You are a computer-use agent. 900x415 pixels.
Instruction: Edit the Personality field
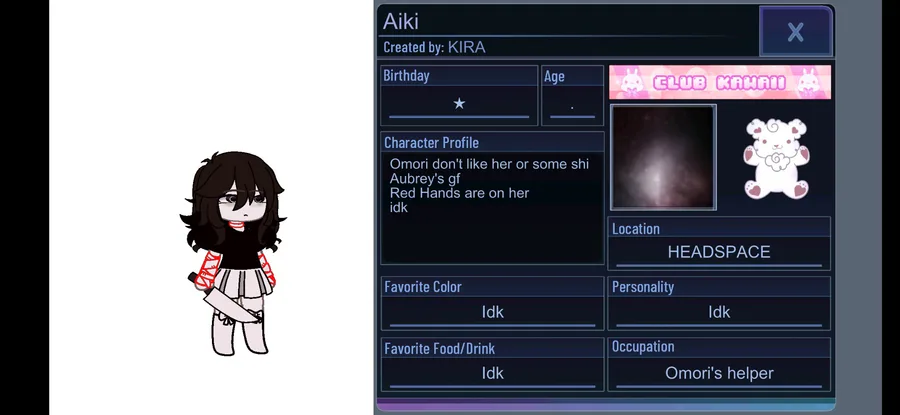[719, 312]
